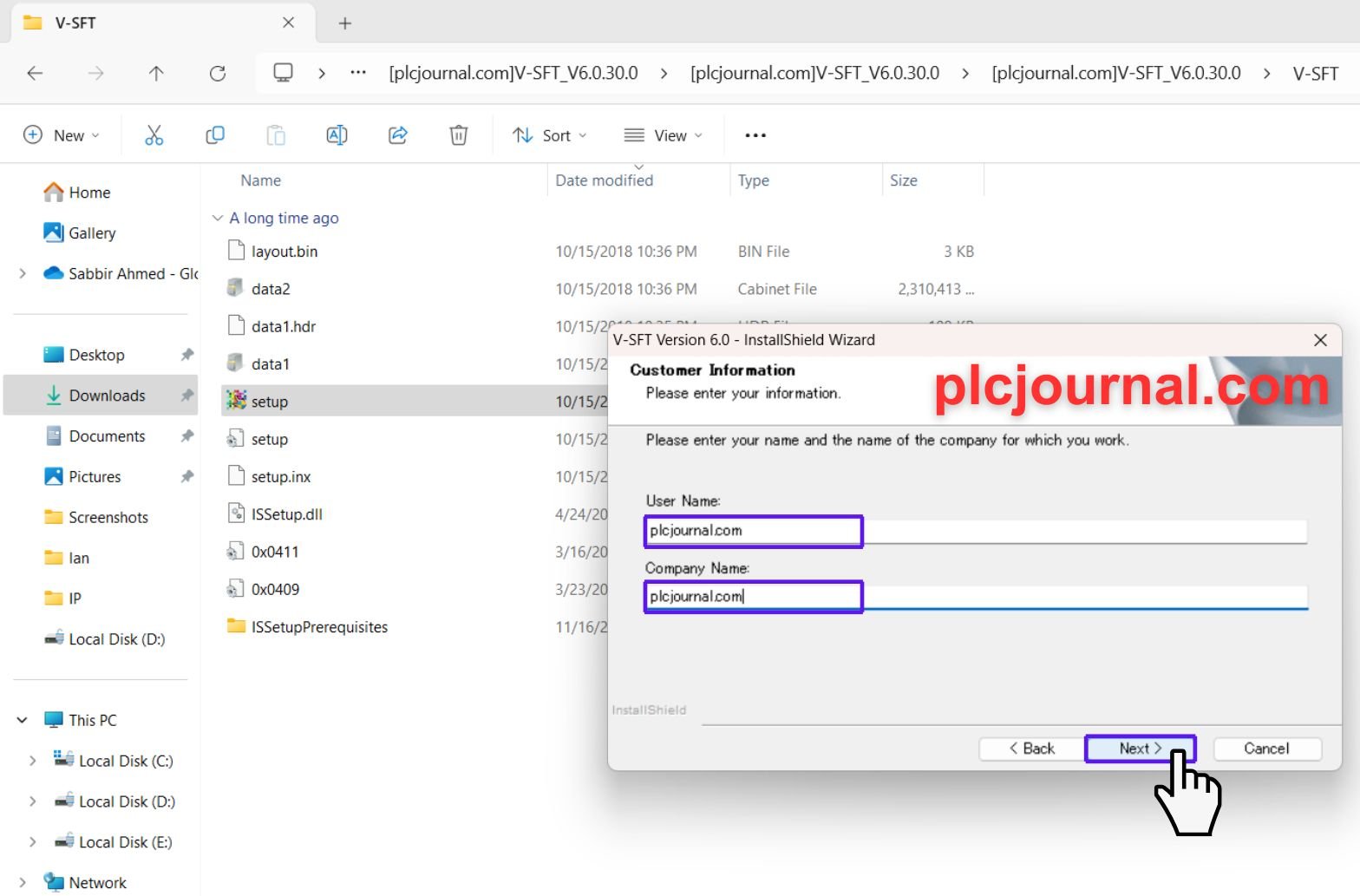1360x896 pixels.
Task: Sort by Date modified column header
Action: 604,180
